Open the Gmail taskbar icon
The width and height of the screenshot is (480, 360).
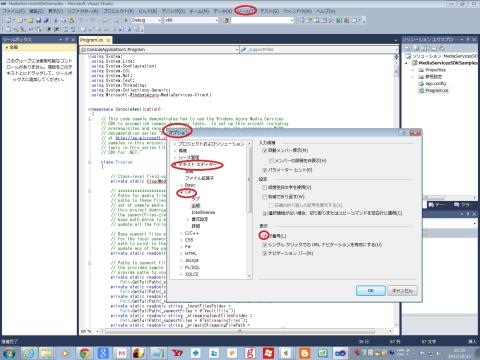[x=122, y=353]
